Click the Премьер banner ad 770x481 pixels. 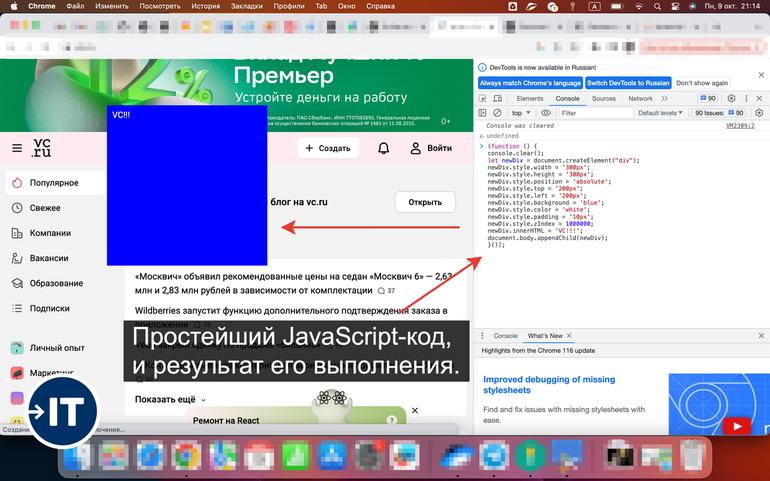pos(237,95)
